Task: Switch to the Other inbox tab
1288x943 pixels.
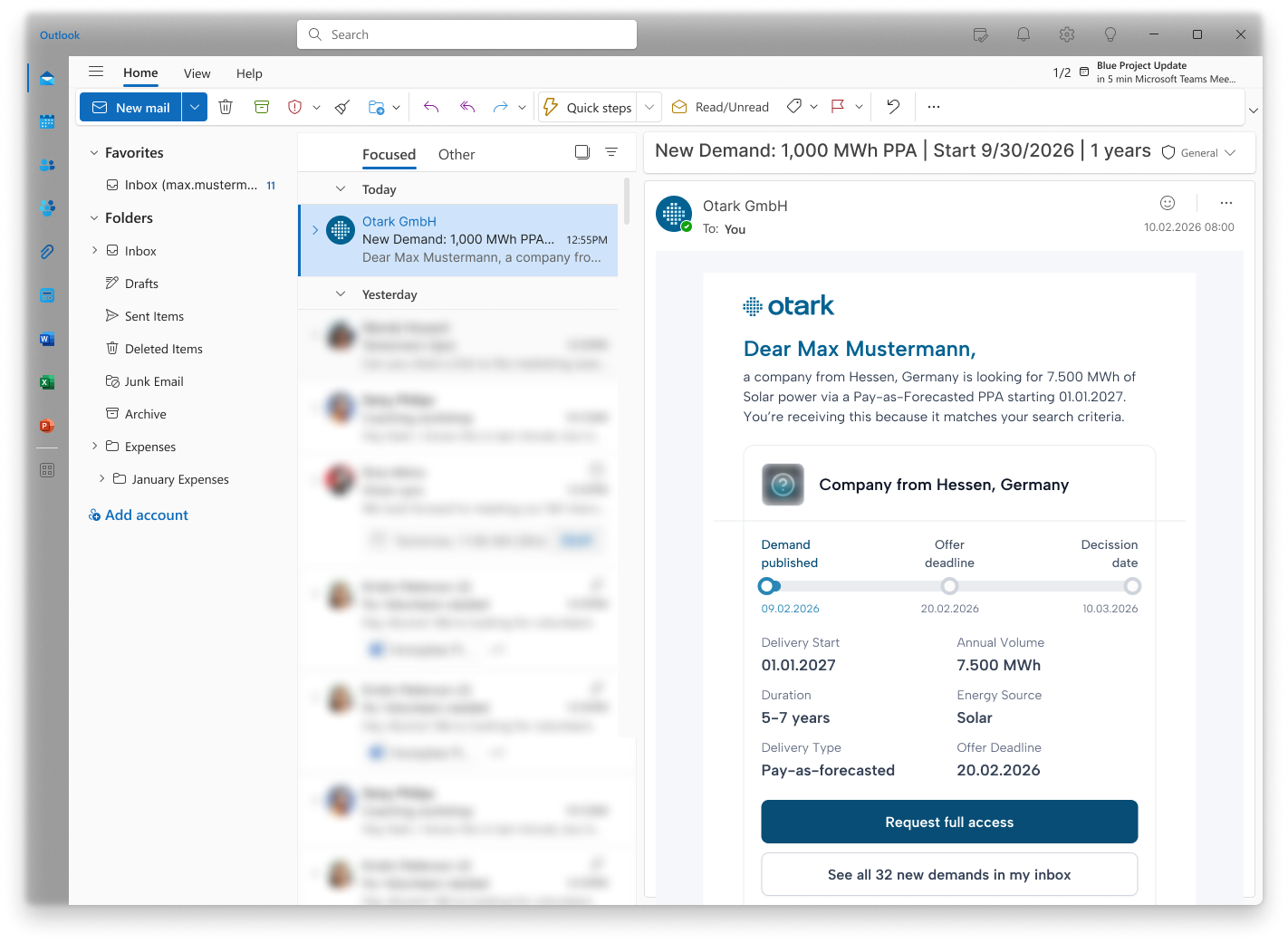Action: [456, 155]
